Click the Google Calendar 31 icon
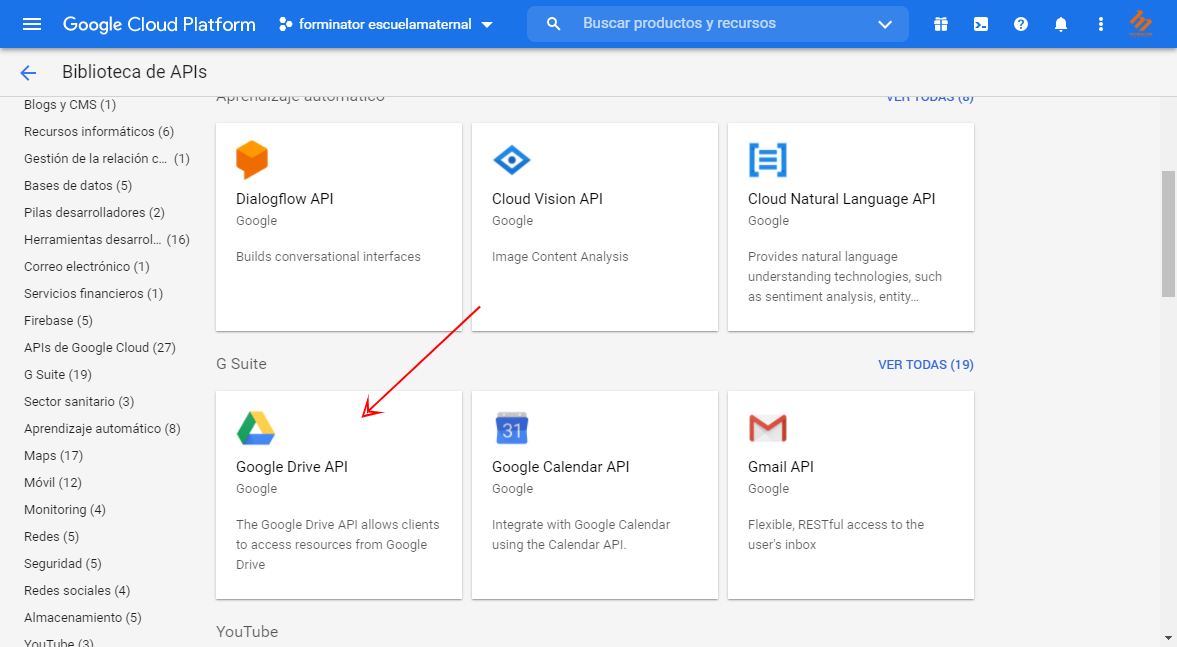1177x647 pixels. (x=512, y=428)
